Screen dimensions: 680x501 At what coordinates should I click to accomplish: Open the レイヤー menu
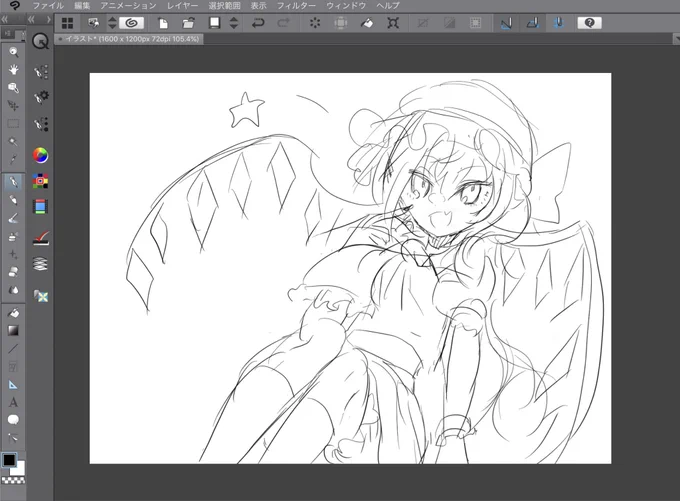pyautogui.click(x=182, y=6)
